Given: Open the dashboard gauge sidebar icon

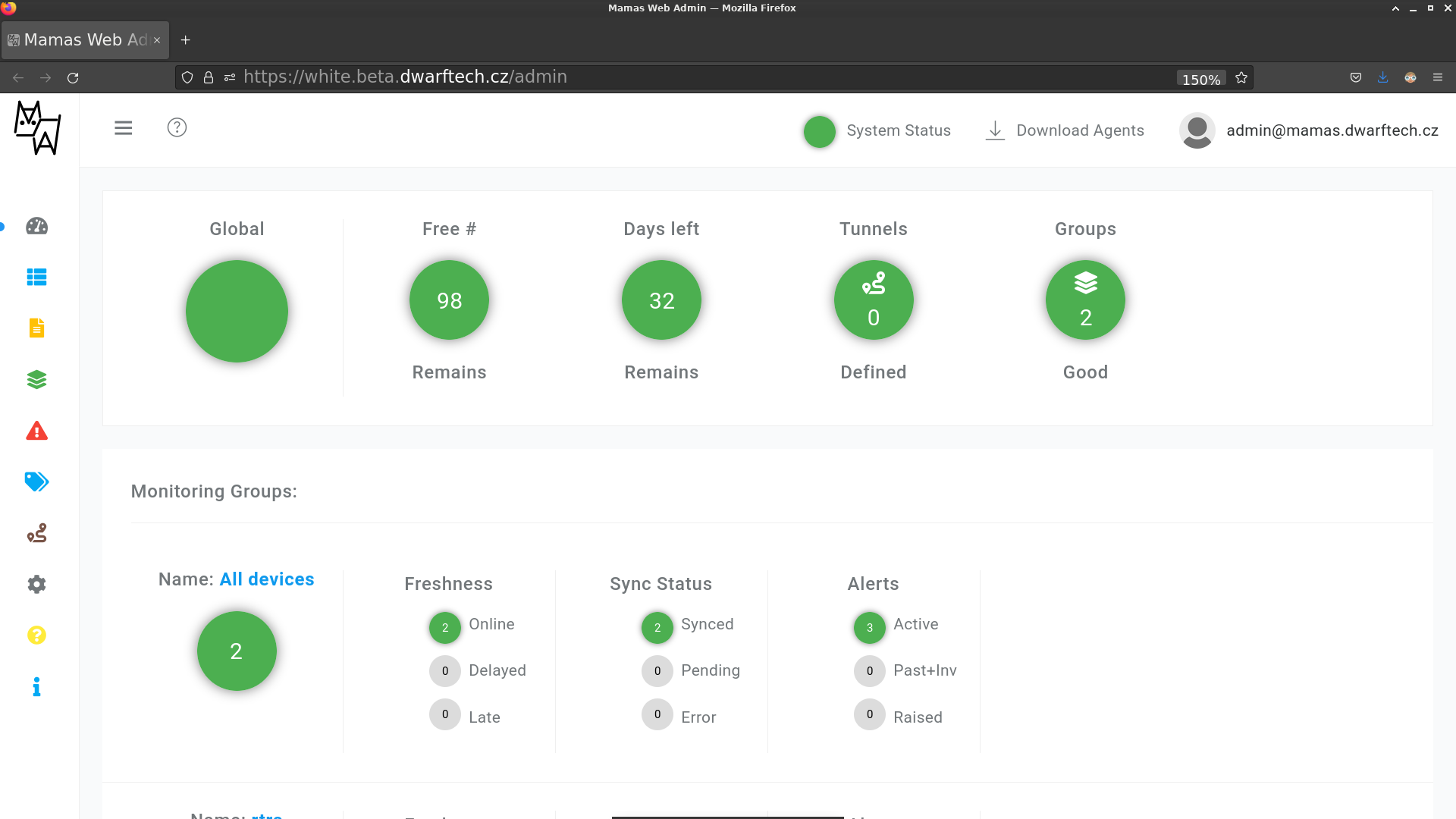Looking at the screenshot, I should coord(36,226).
